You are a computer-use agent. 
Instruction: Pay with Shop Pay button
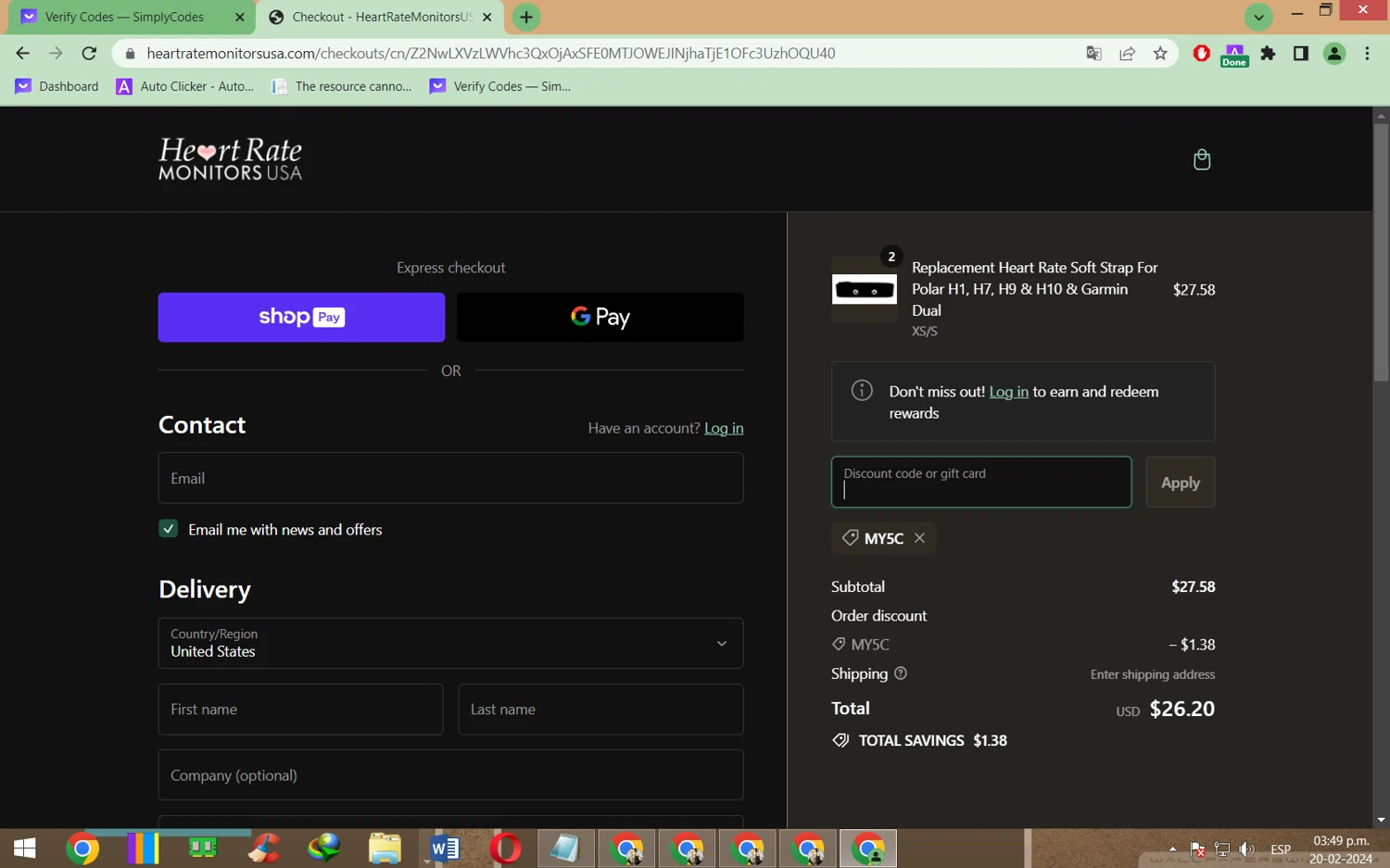click(301, 317)
